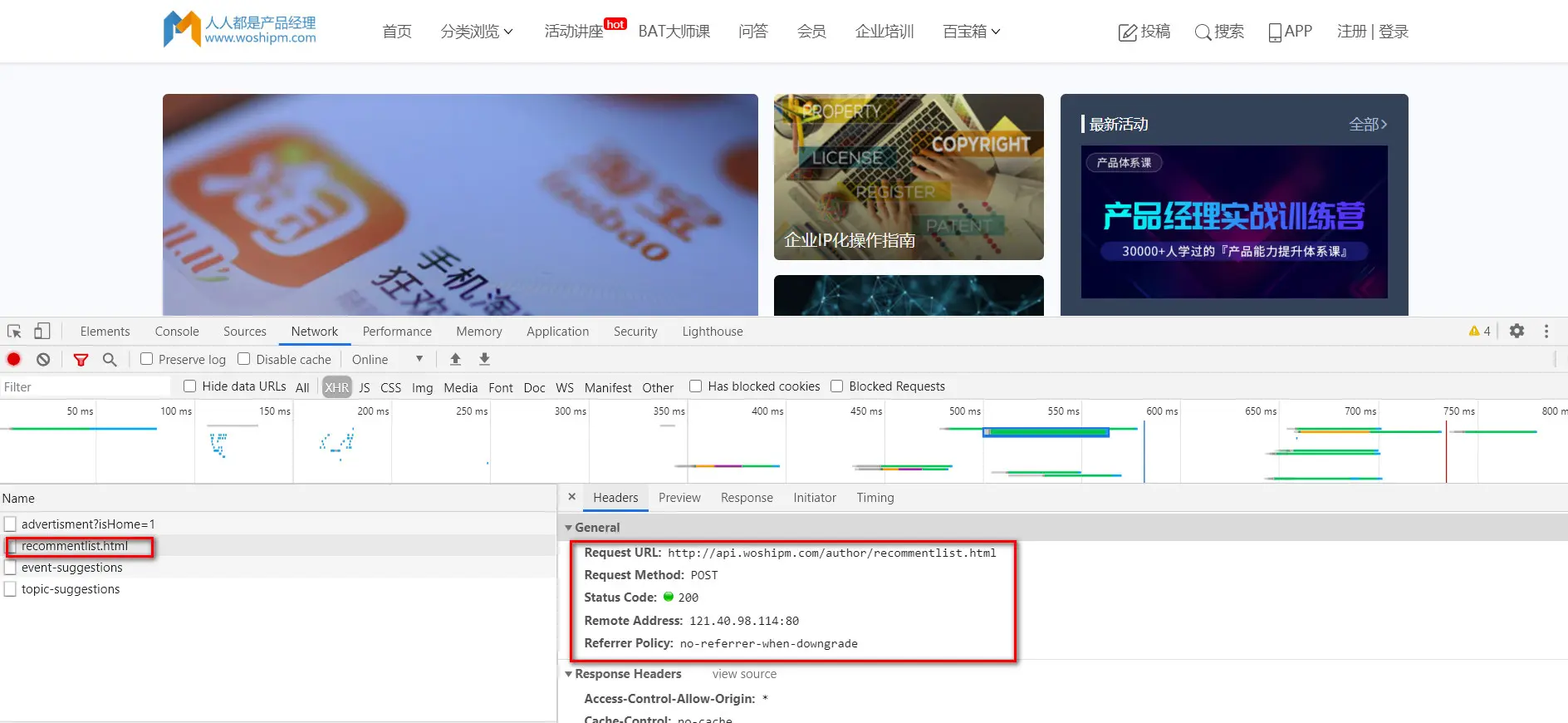This screenshot has height=723, width=1568.
Task: Open the 分类浏览 dropdown menu
Action: pos(477,32)
